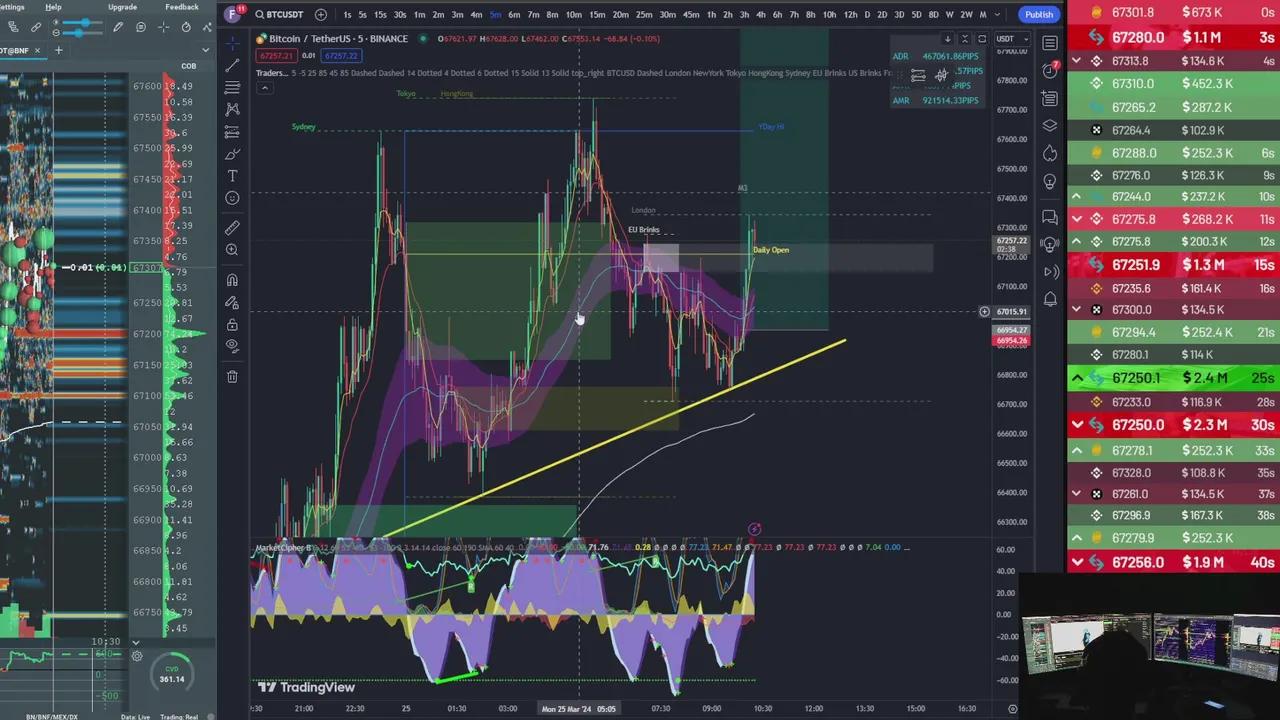
Task: Open the chats speech bubble icon
Action: [x=1050, y=216]
